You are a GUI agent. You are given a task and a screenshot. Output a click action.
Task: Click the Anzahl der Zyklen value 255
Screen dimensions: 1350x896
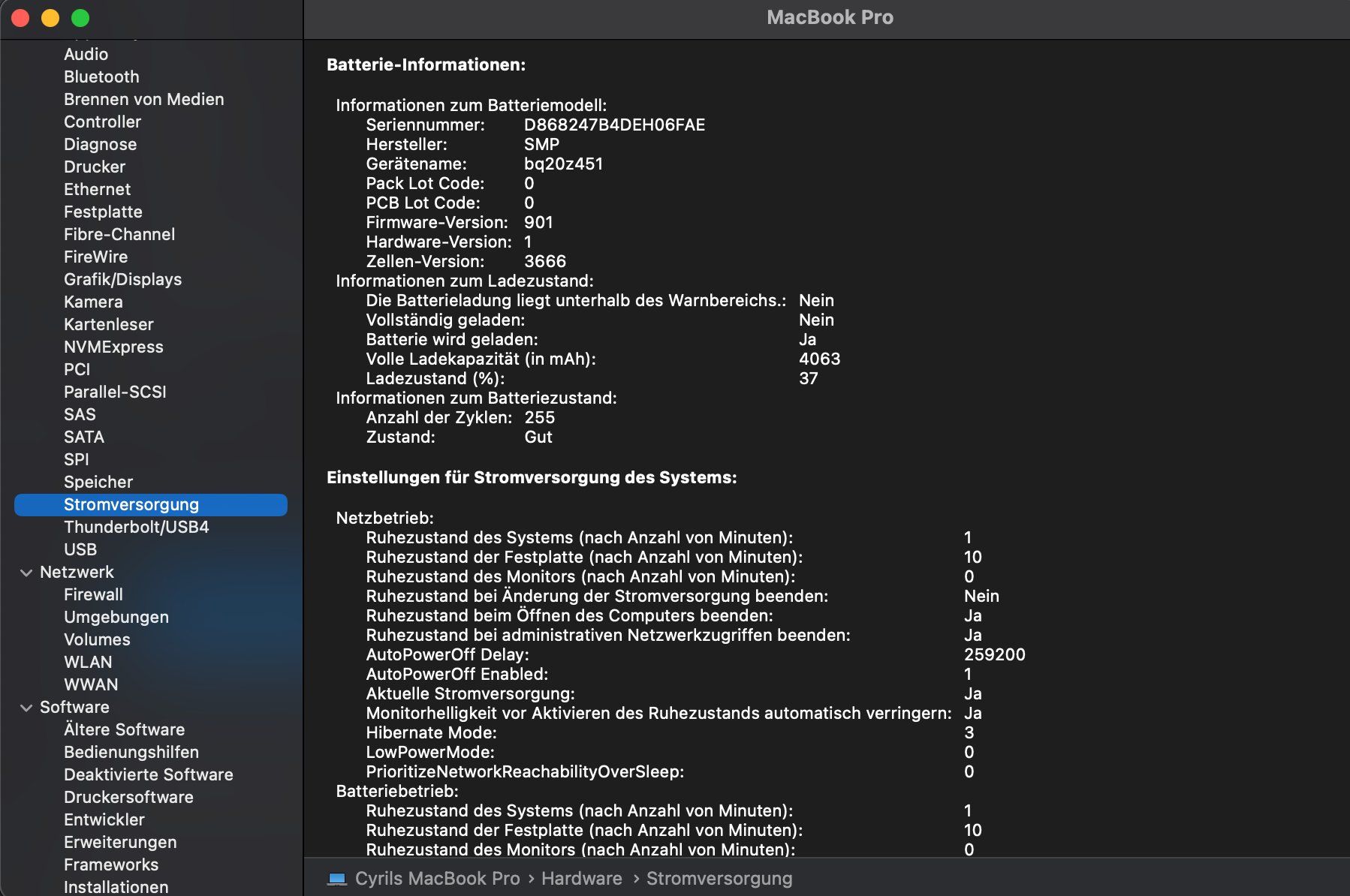(x=539, y=417)
